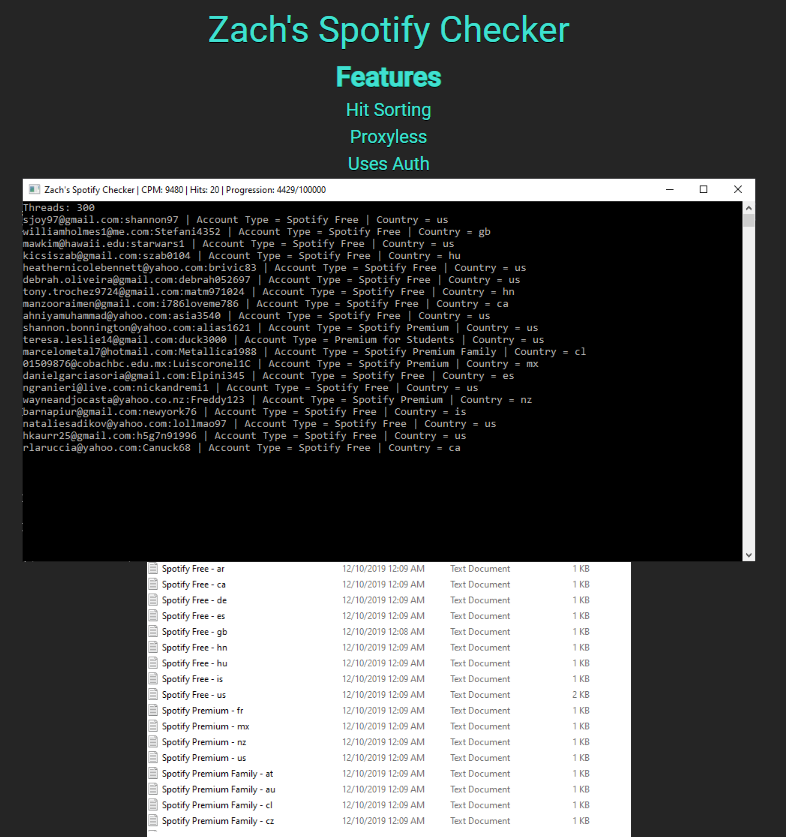The height and width of the screenshot is (837, 786).
Task: Select the file name 'Spotify Free - ar'
Action: [193, 568]
